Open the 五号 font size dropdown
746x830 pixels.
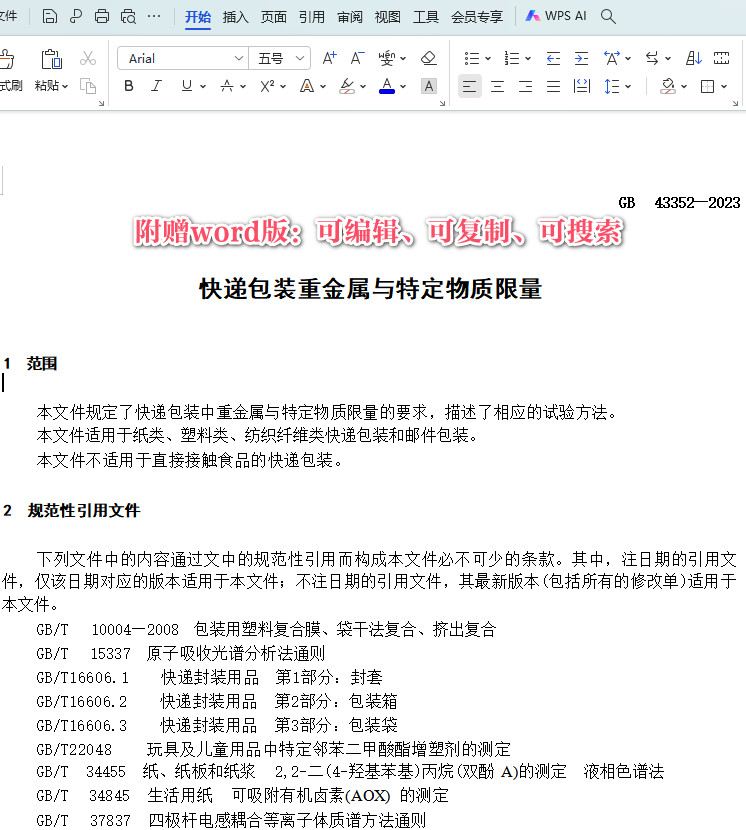click(x=300, y=58)
